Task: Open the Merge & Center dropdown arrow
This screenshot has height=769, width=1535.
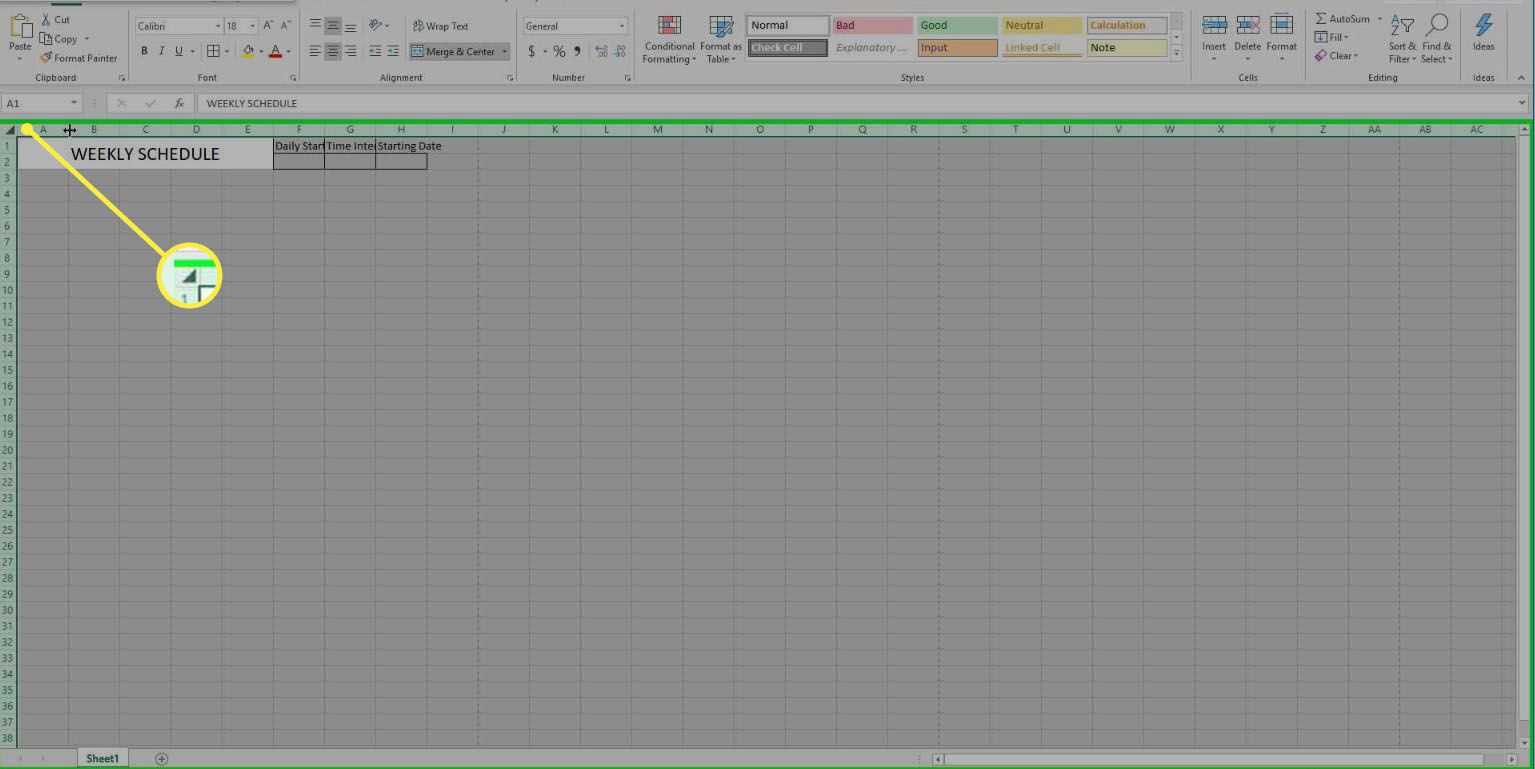Action: pyautogui.click(x=504, y=51)
